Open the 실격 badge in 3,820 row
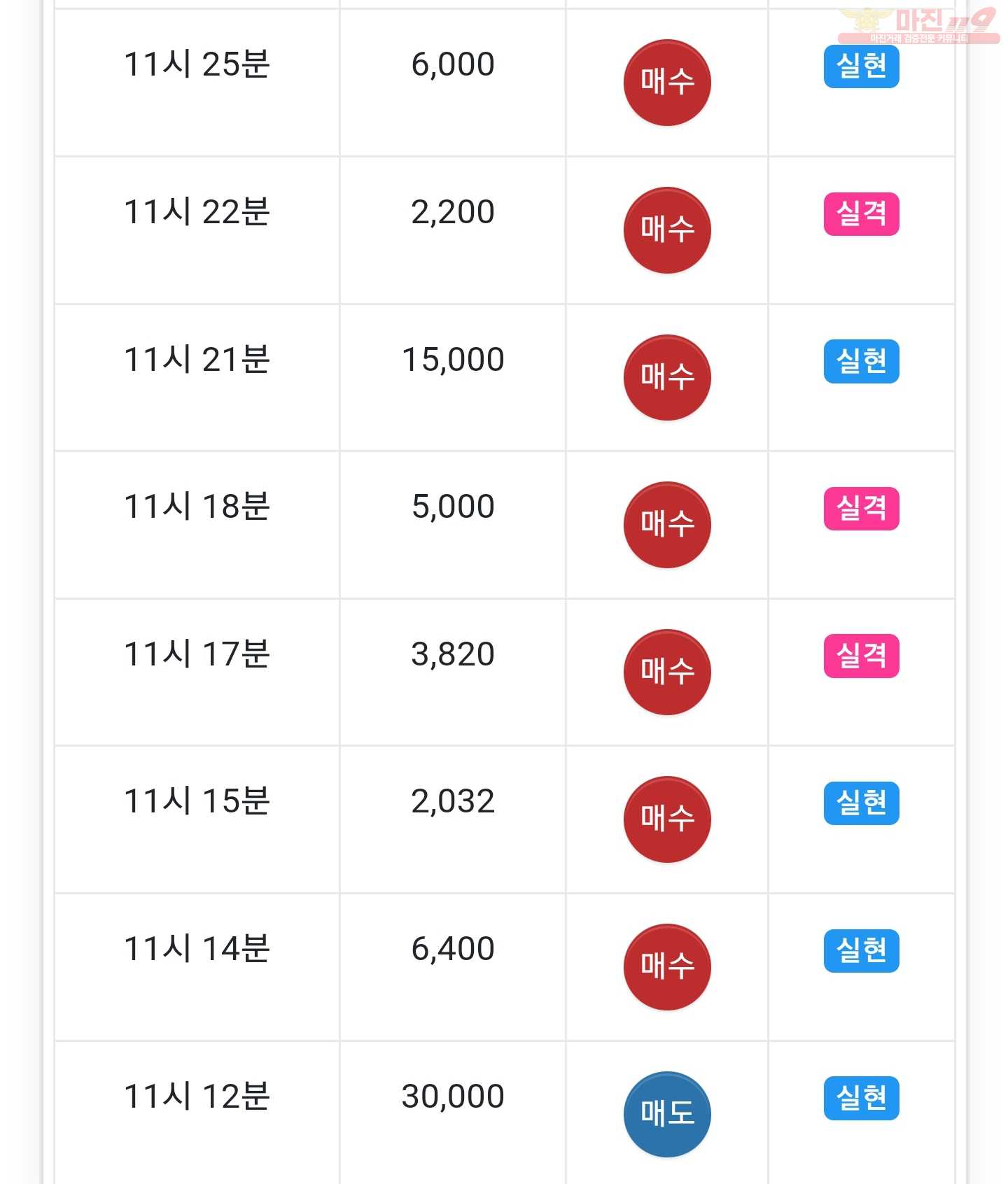The width and height of the screenshot is (1008, 1184). coord(861,656)
